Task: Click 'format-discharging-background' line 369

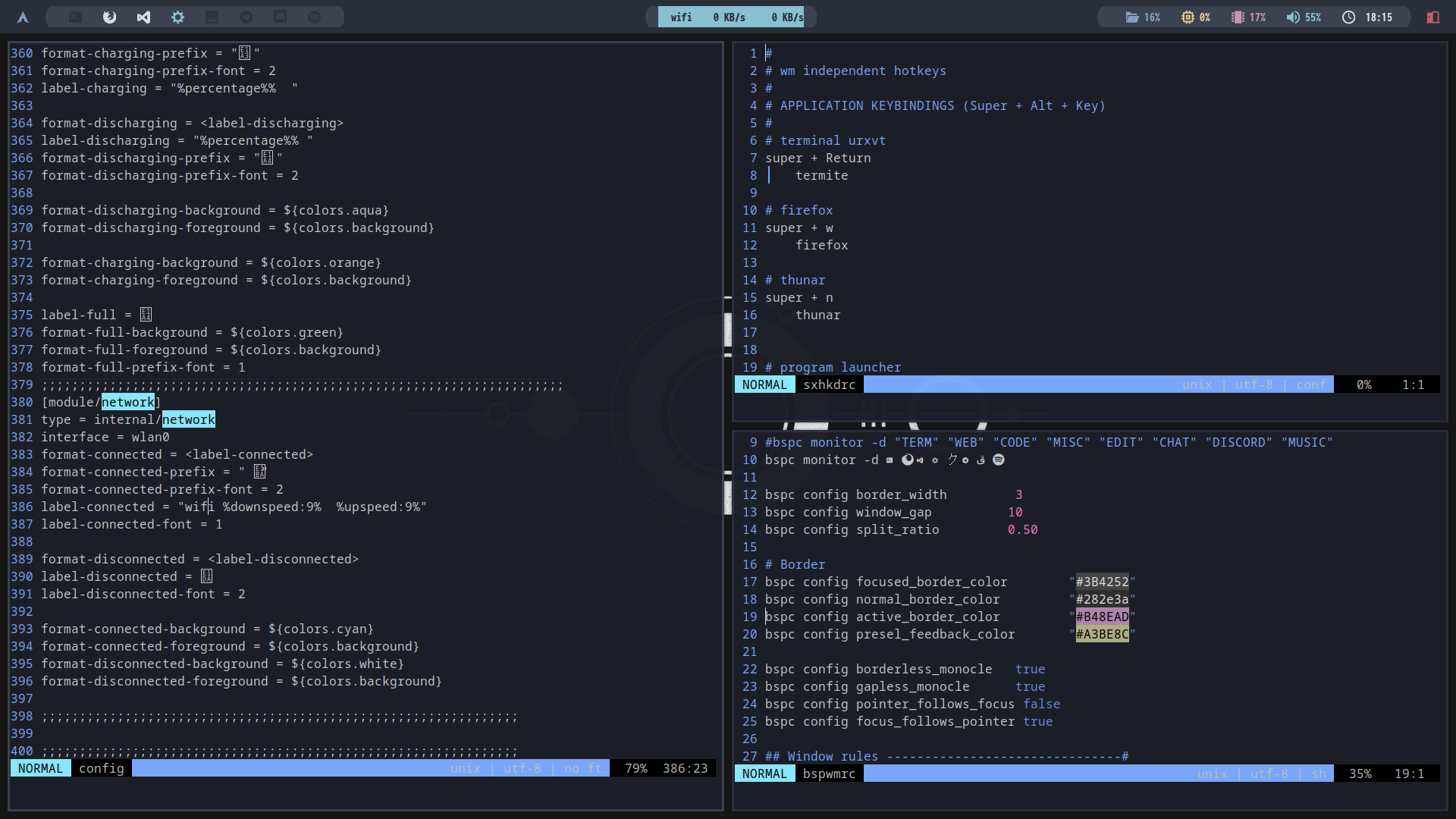Action: point(215,210)
